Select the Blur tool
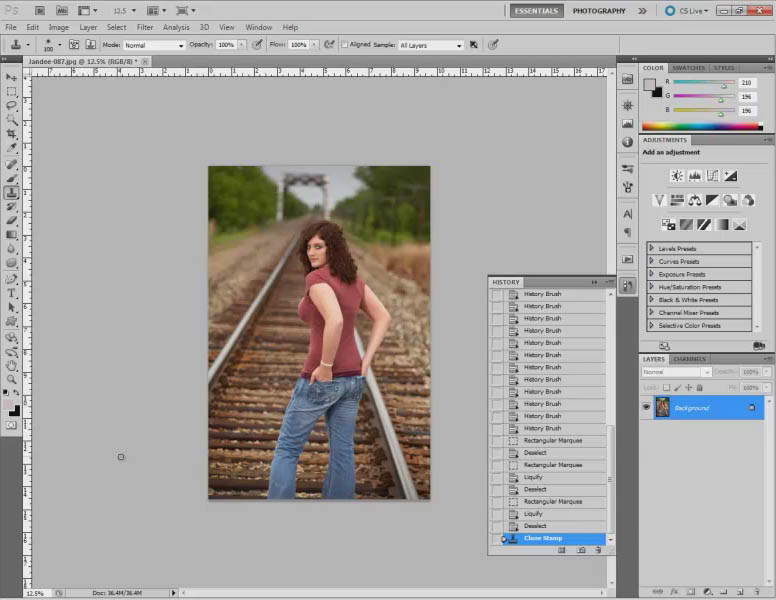776x600 pixels. click(11, 249)
